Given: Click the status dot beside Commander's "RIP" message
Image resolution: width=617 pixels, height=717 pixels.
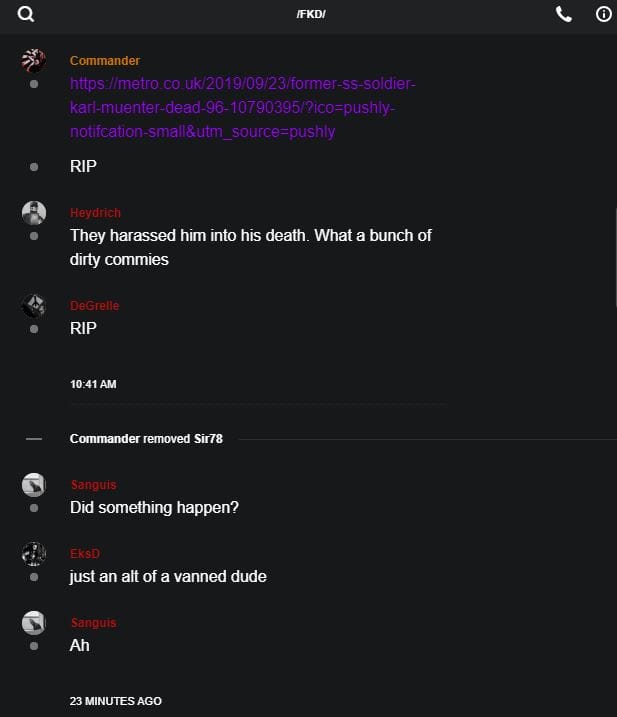Looking at the screenshot, I should point(34,166).
